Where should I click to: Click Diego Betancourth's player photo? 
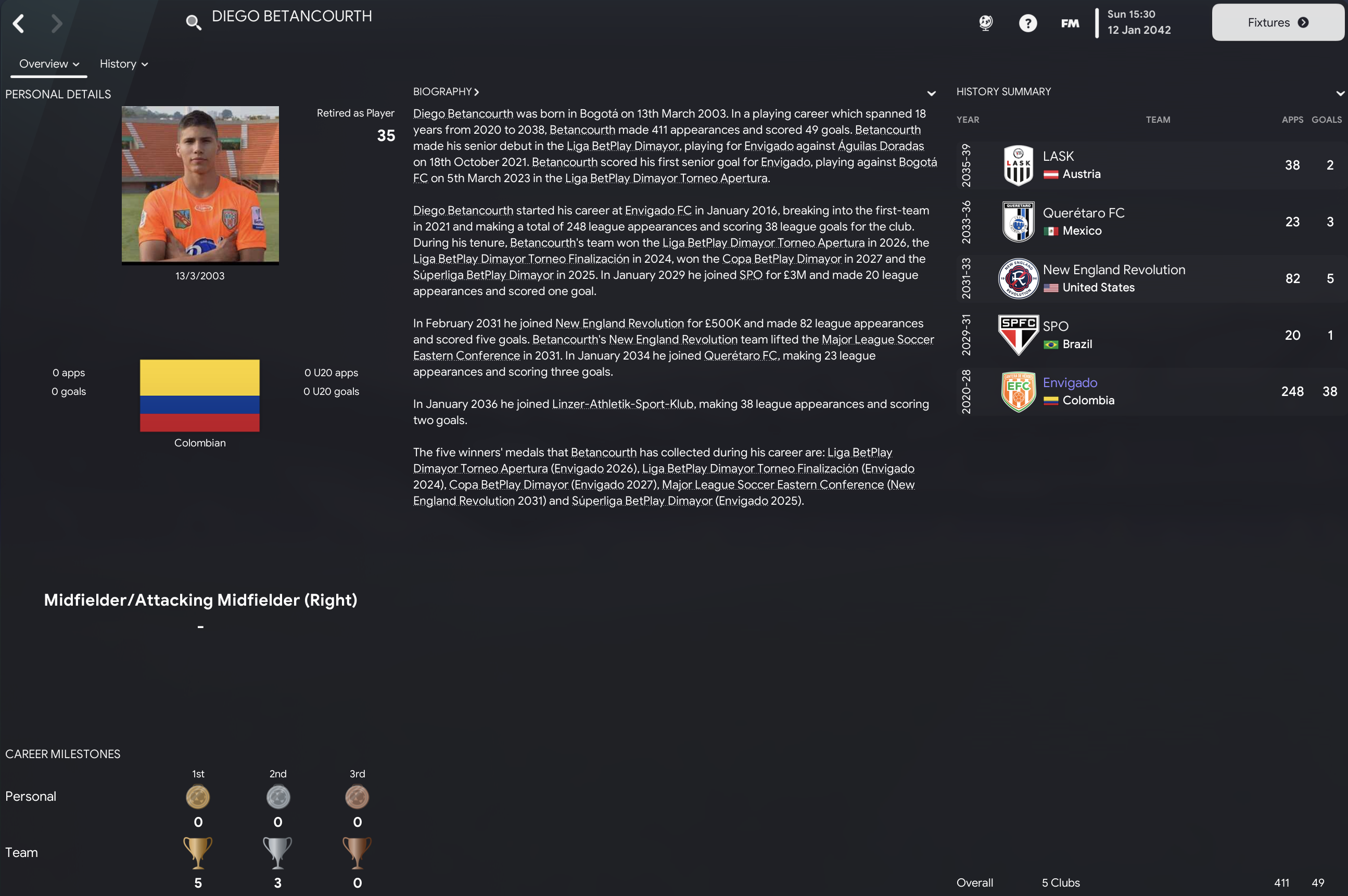(x=200, y=185)
